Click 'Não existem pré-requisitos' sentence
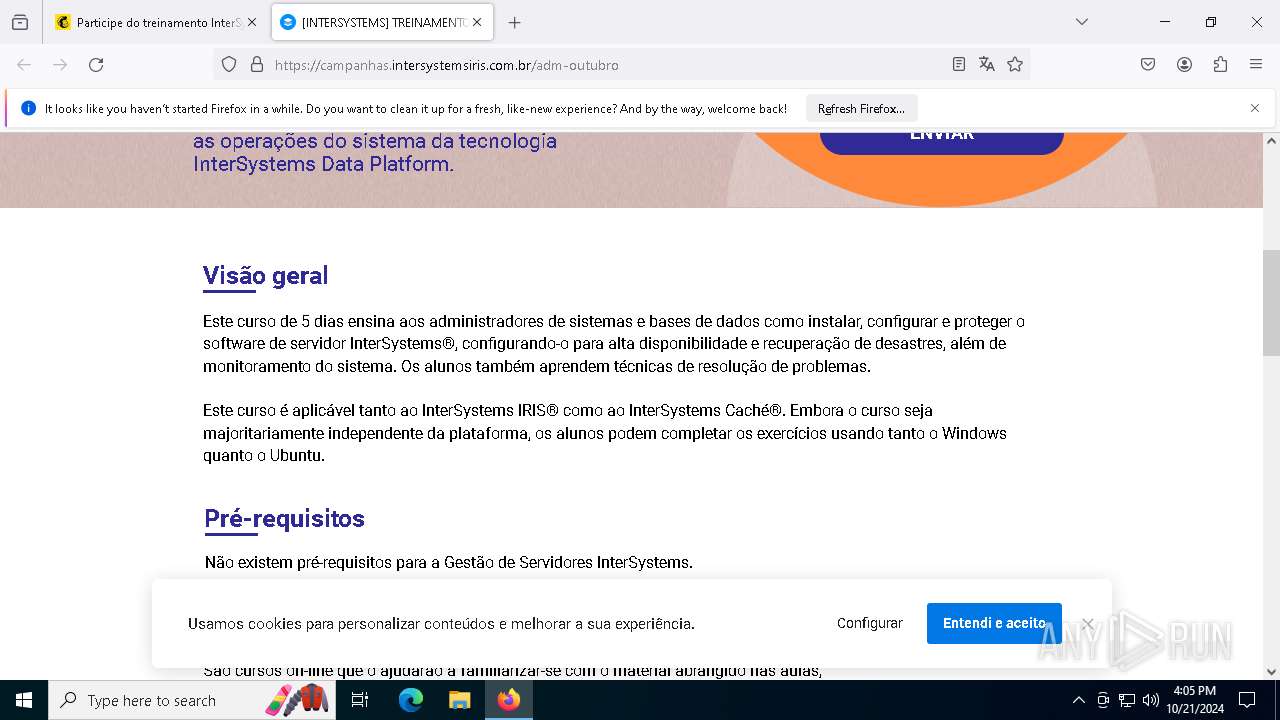Screen dimensions: 1280x720 [448, 562]
